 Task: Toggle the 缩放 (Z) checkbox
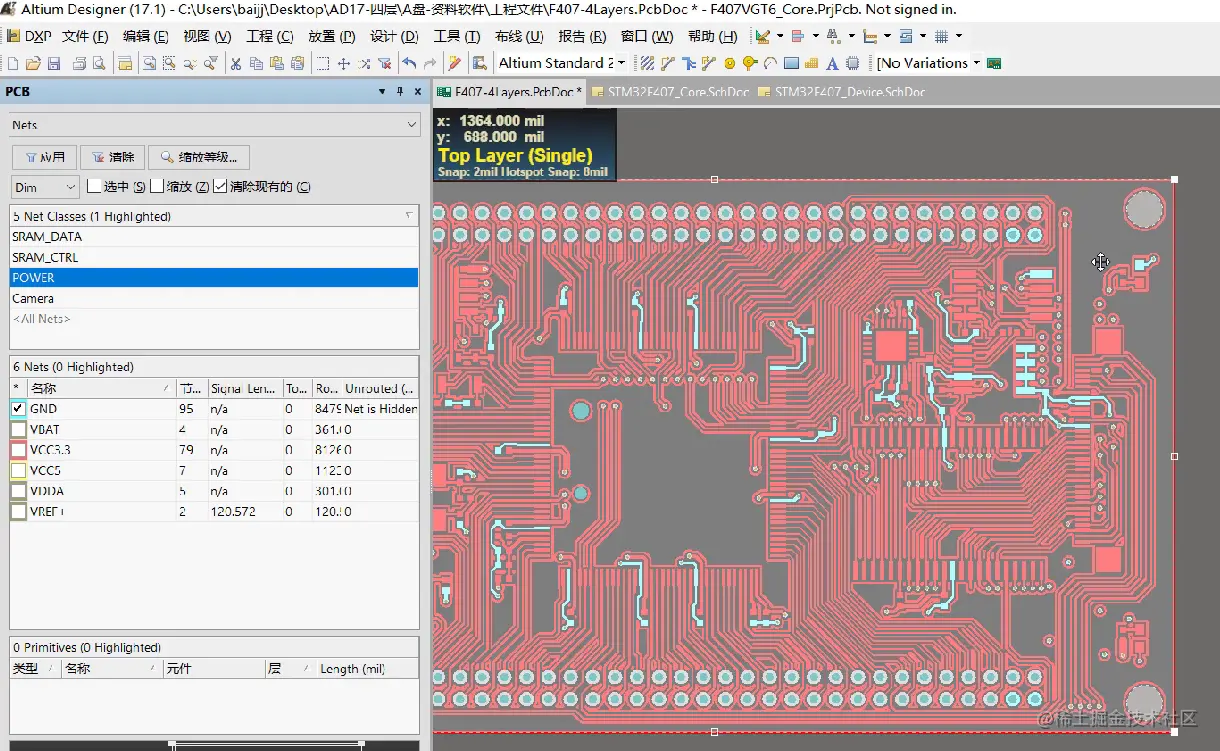point(157,186)
